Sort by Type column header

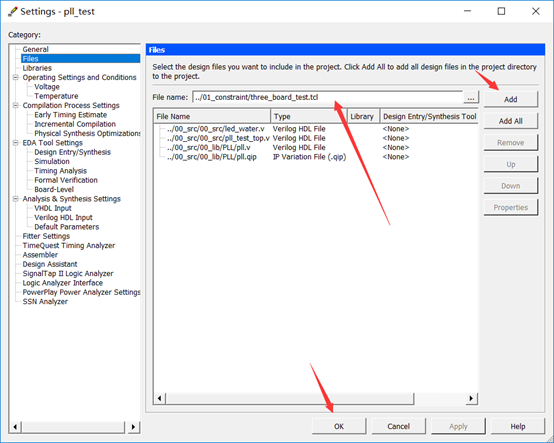click(309, 116)
